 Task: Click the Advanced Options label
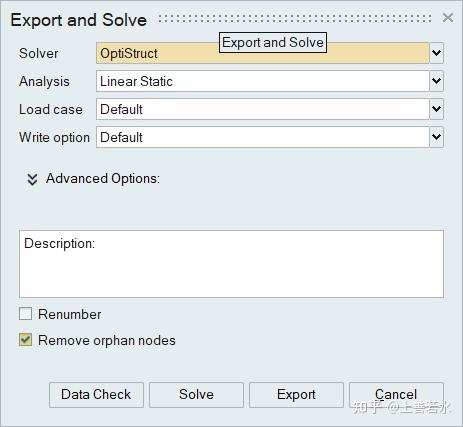pyautogui.click(x=103, y=179)
